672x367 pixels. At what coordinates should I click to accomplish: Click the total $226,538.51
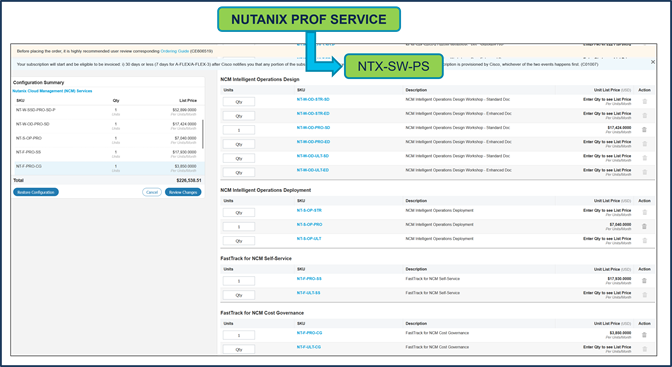[189, 180]
